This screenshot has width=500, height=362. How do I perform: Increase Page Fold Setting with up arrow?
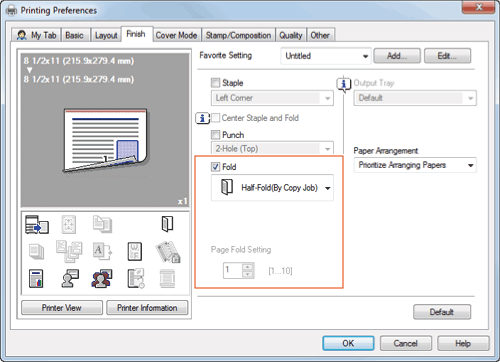click(x=247, y=267)
